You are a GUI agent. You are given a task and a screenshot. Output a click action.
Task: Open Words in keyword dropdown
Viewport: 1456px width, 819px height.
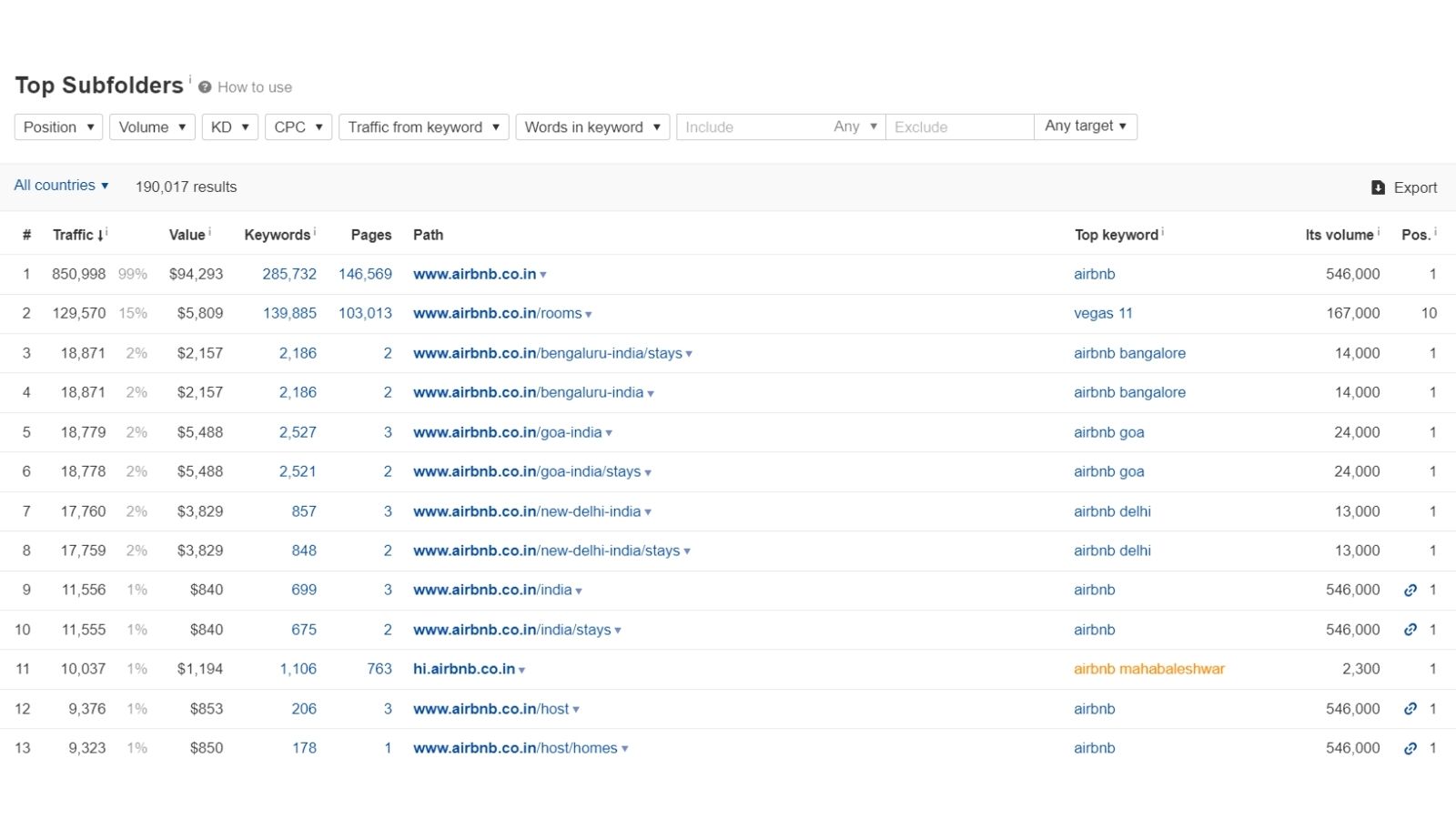592,127
